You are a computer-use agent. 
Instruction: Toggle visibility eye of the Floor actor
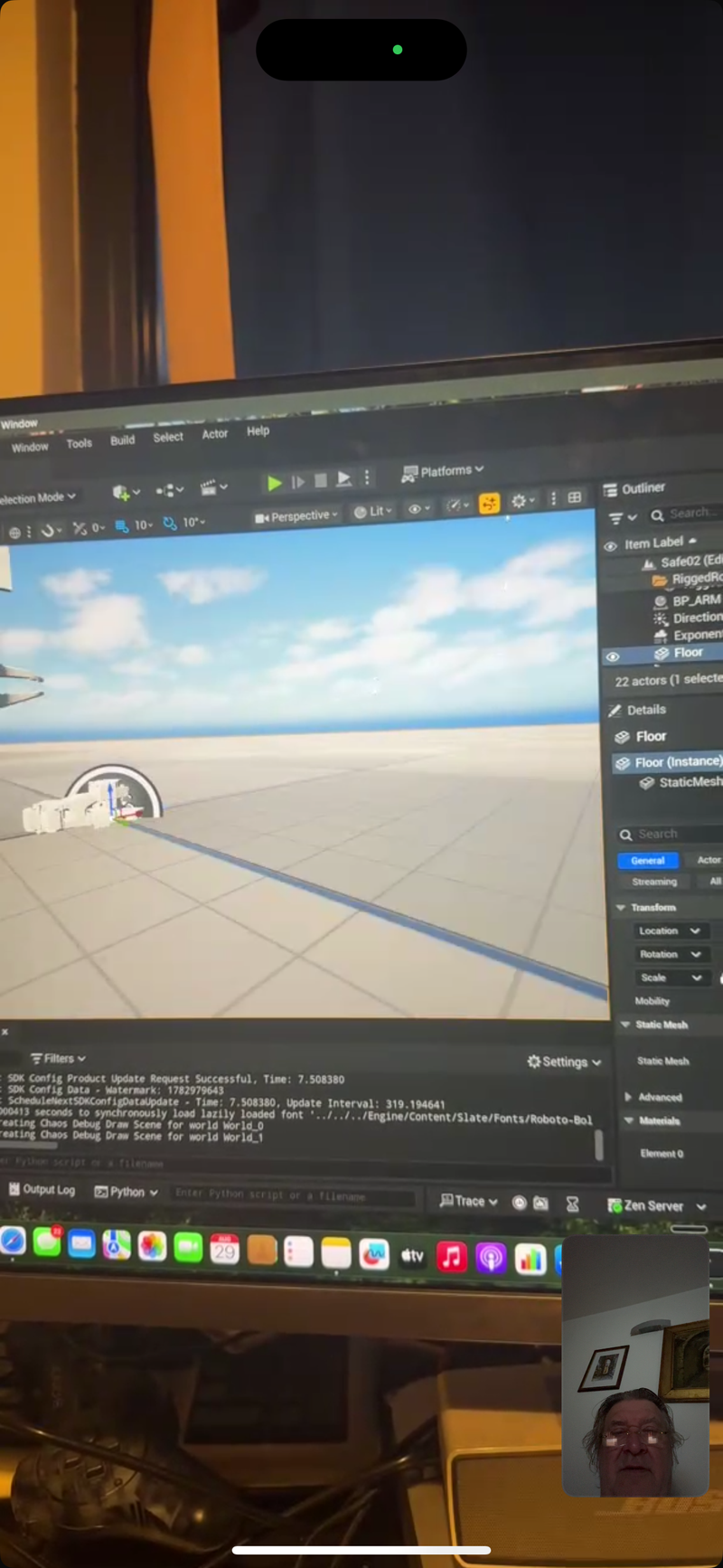point(613,657)
